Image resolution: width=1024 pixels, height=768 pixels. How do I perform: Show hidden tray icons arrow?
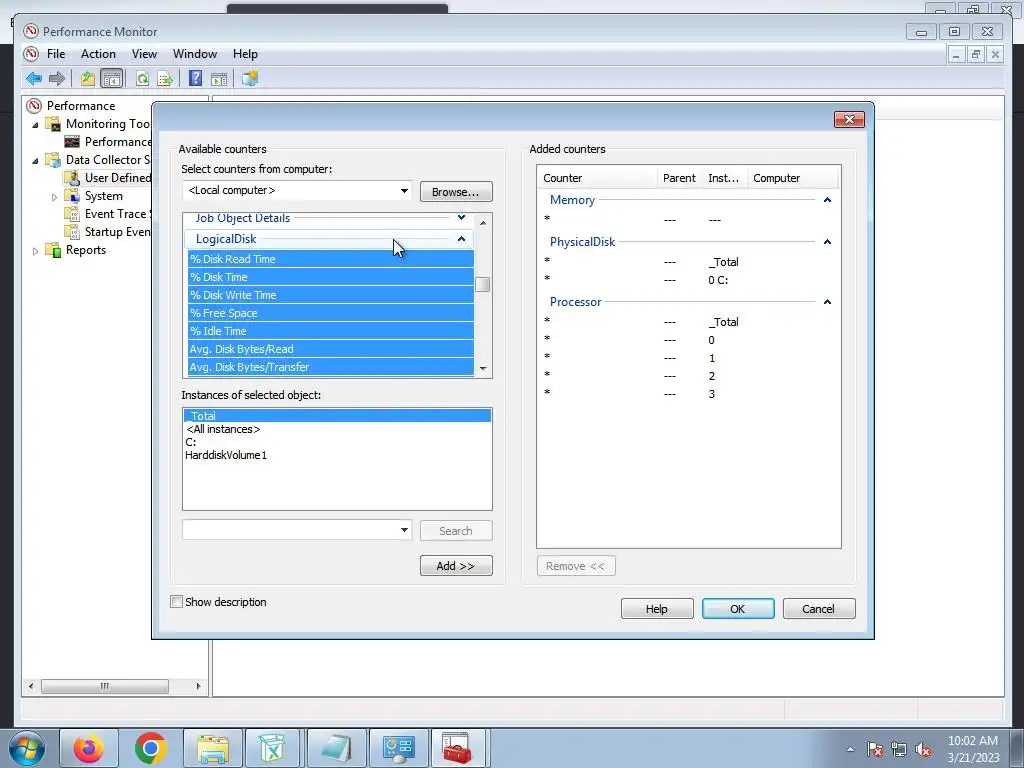point(850,749)
